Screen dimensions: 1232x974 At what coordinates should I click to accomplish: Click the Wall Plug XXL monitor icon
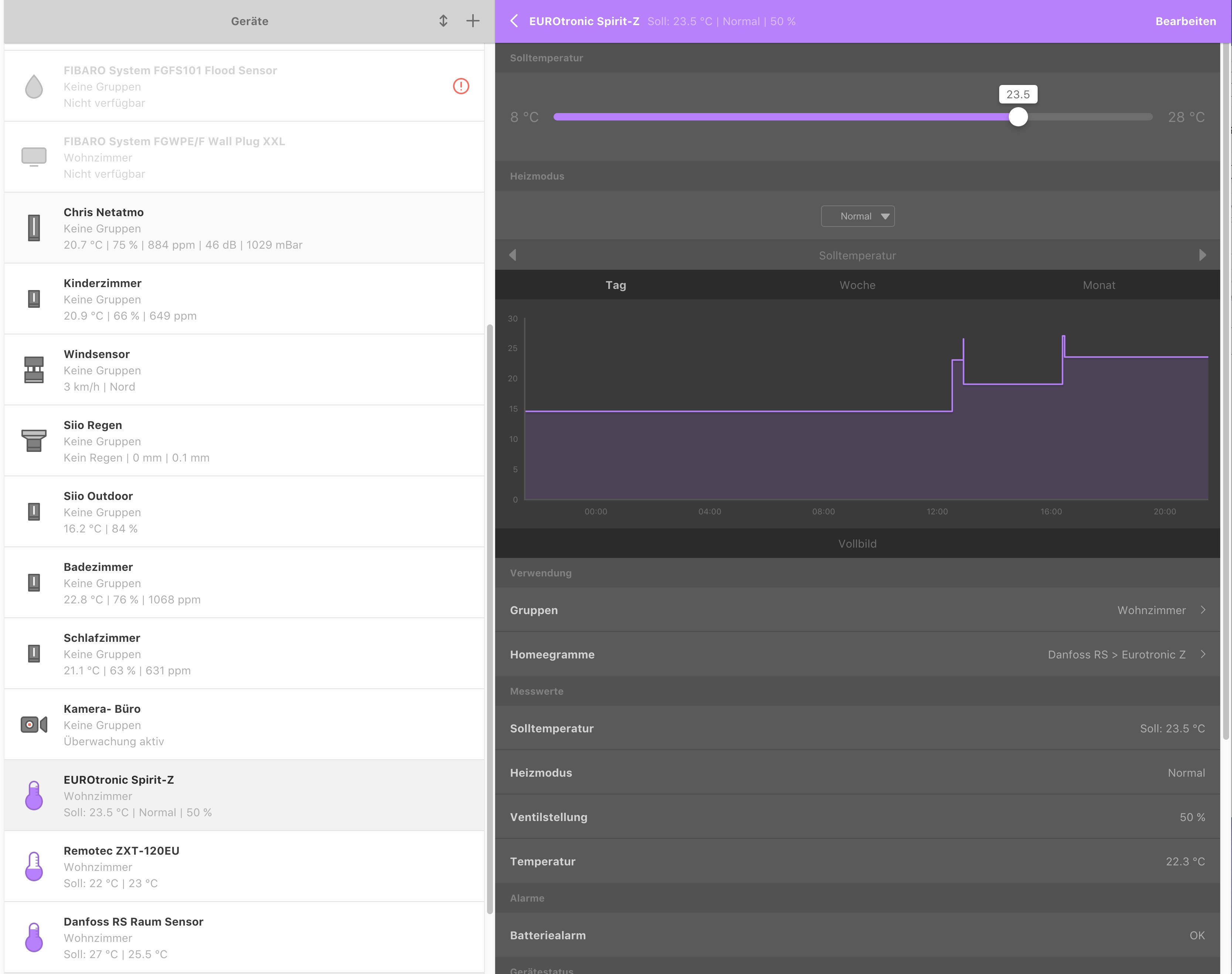34,157
